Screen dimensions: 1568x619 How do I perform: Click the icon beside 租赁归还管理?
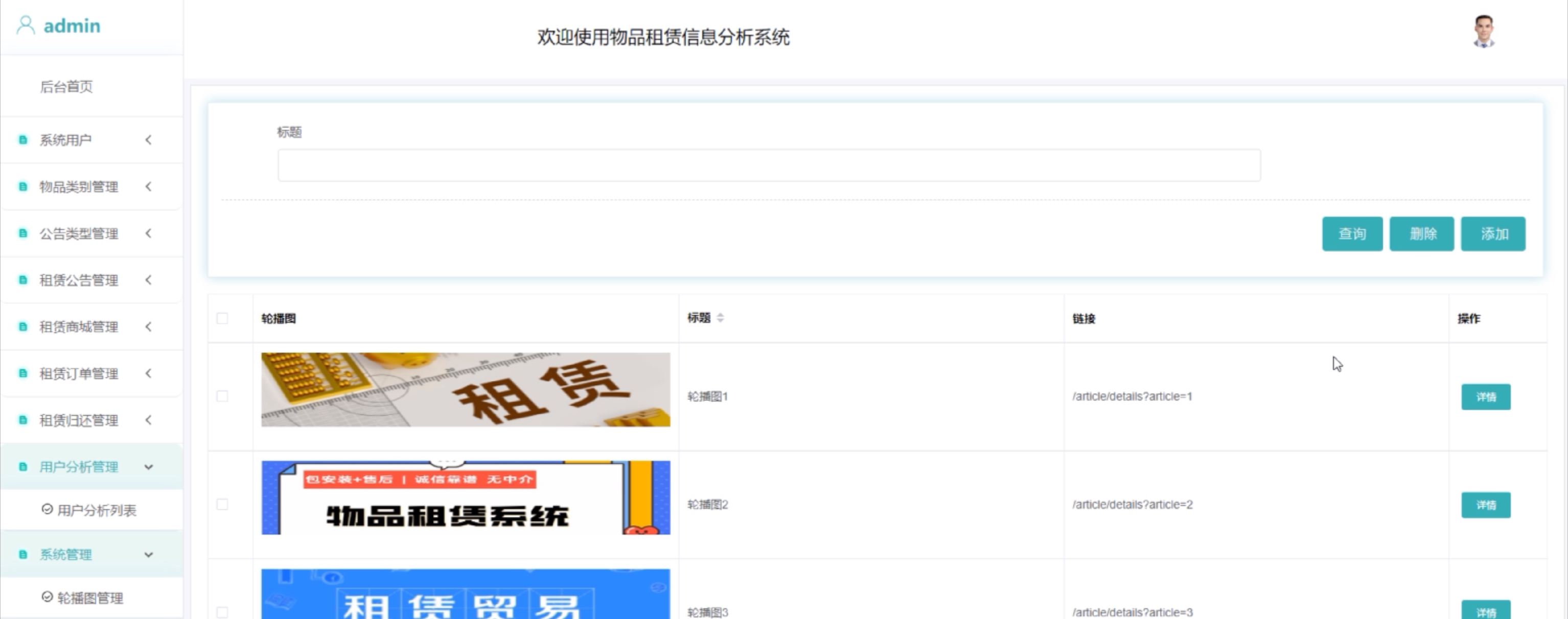click(23, 420)
